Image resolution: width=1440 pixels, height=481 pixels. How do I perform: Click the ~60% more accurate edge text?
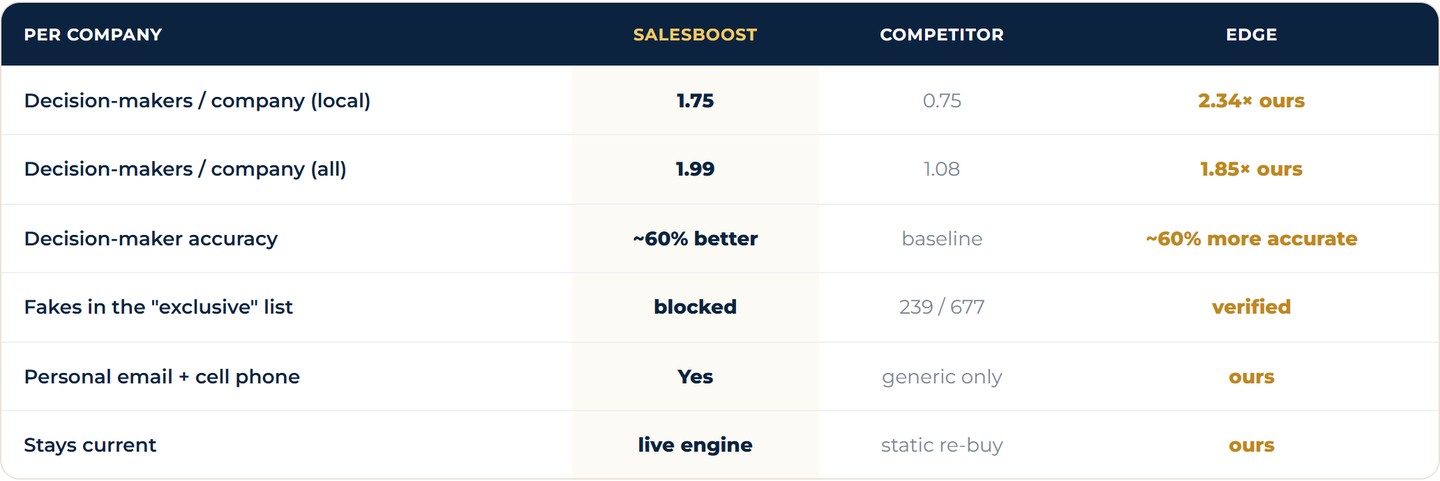(1251, 239)
